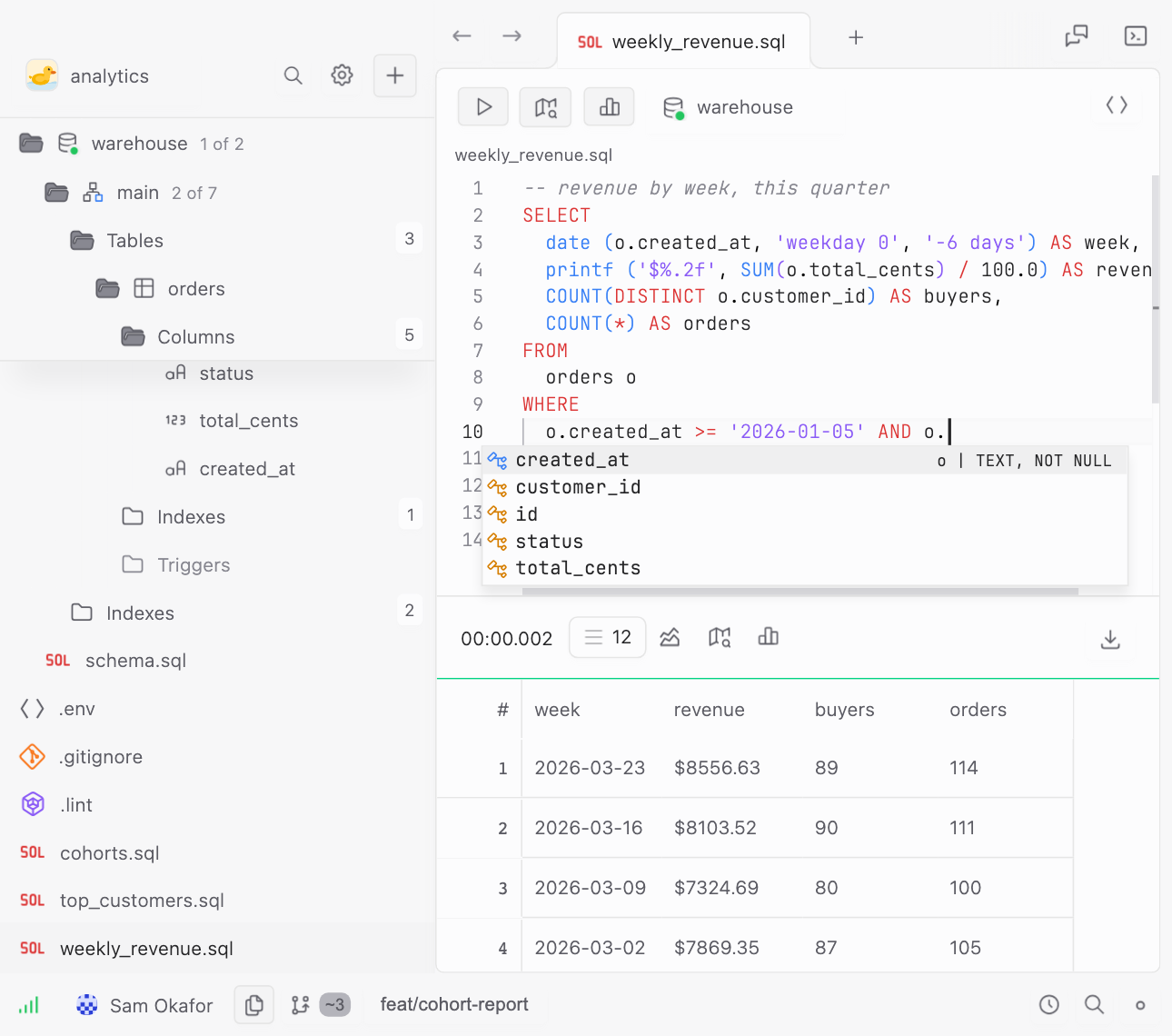The image size is (1172, 1036).
Task: Open the git changes badge showing ~3
Action: click(335, 1005)
